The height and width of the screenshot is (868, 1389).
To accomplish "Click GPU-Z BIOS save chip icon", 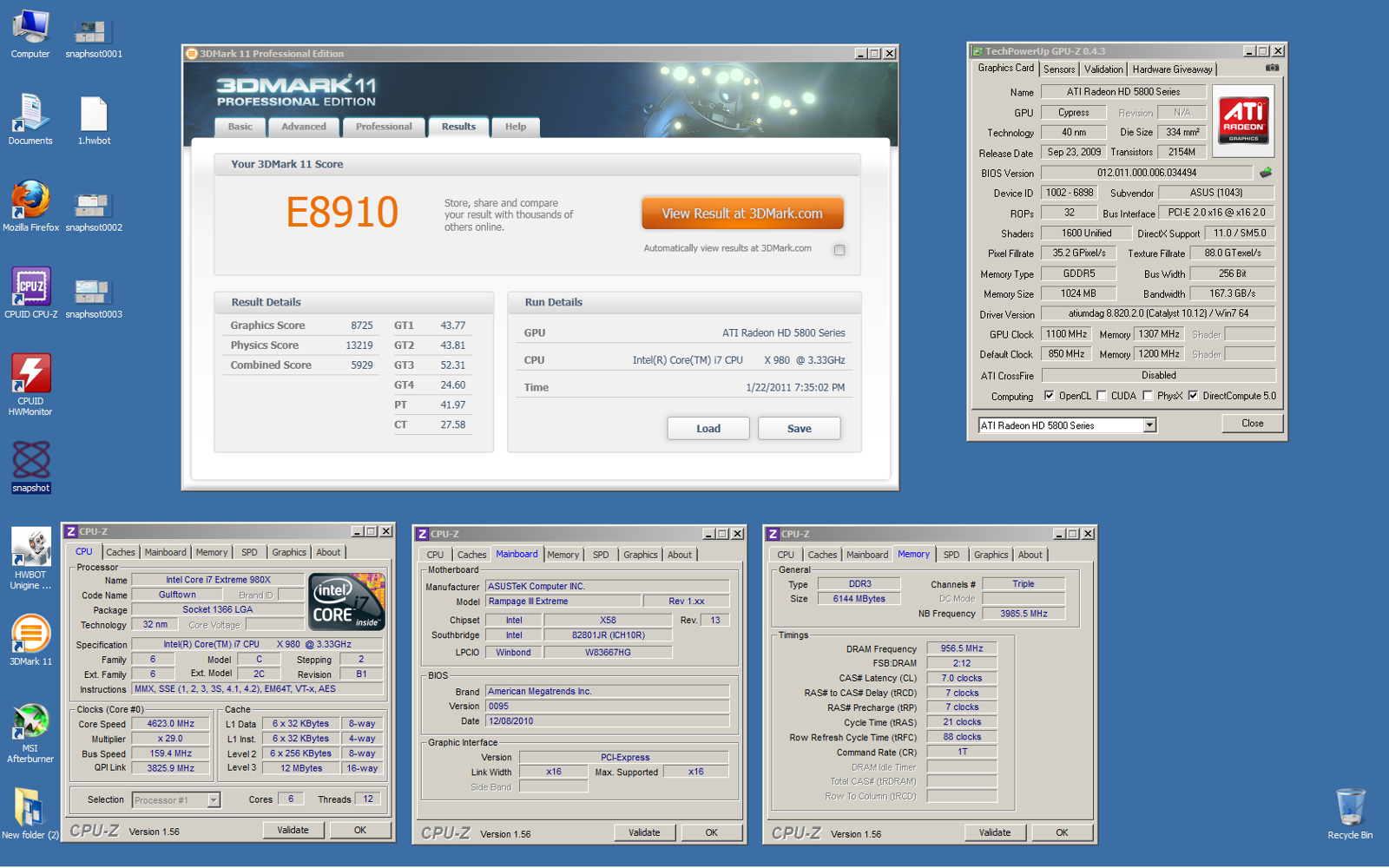I will point(1266,173).
